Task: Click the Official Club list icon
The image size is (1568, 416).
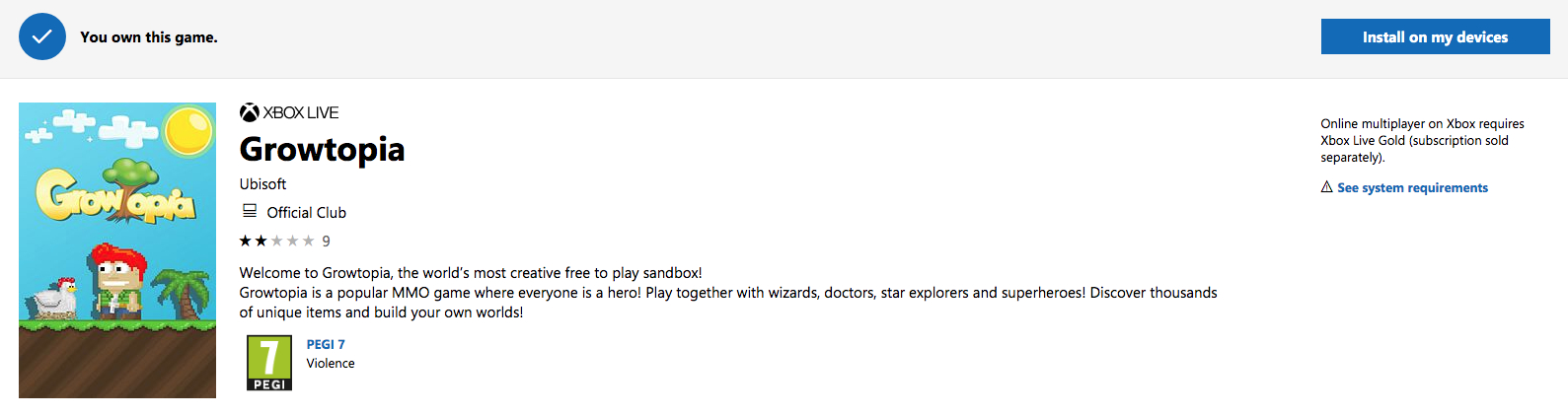Action: (x=250, y=211)
